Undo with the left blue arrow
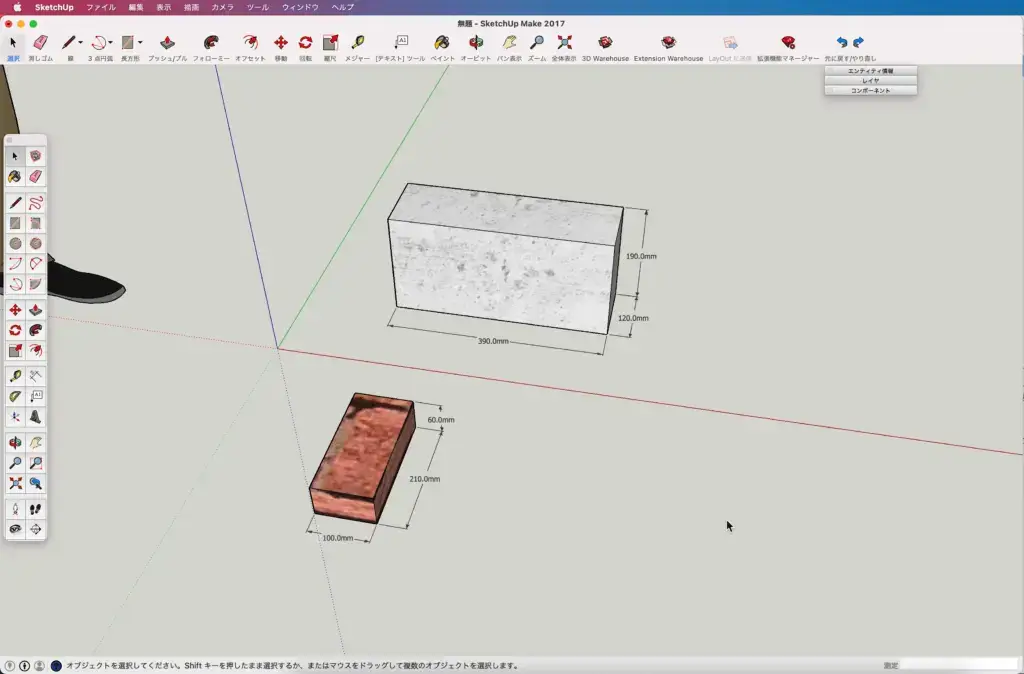This screenshot has width=1024, height=674. [842, 42]
